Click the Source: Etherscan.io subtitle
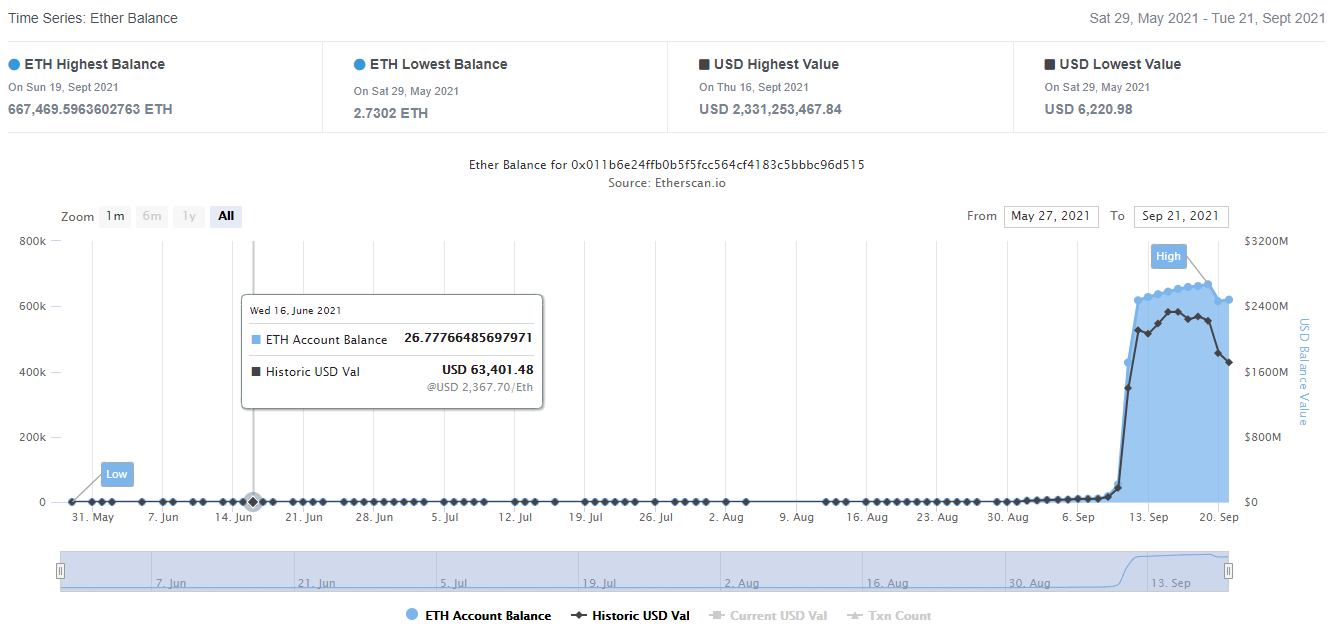The image size is (1337, 639). point(667,184)
